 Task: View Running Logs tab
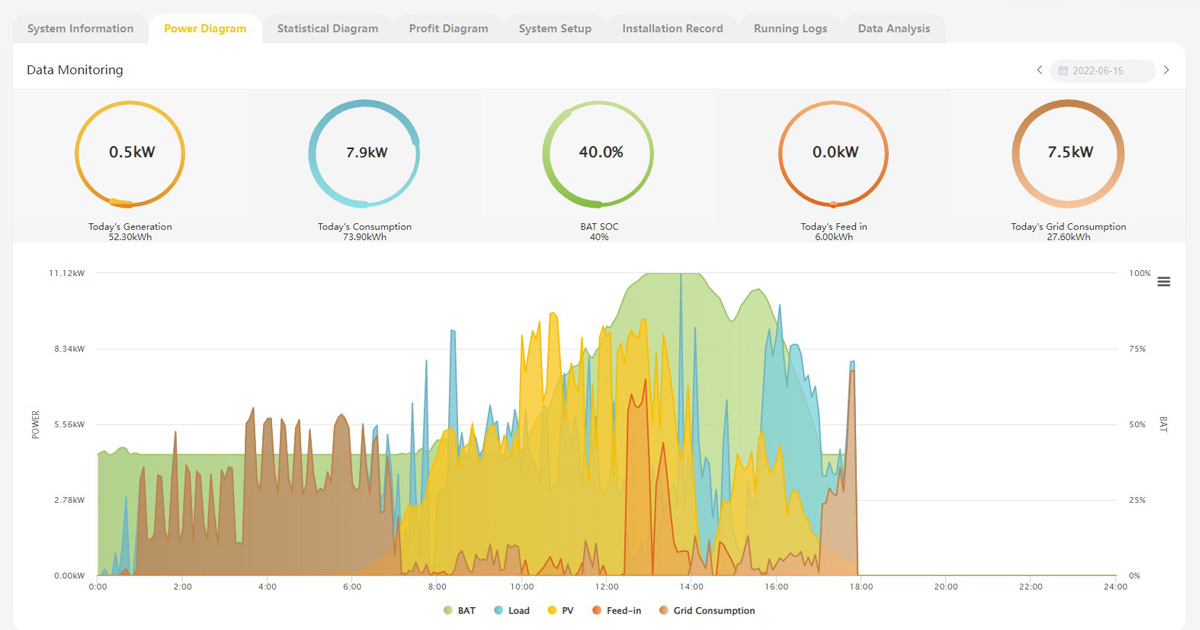pyautogui.click(x=790, y=29)
